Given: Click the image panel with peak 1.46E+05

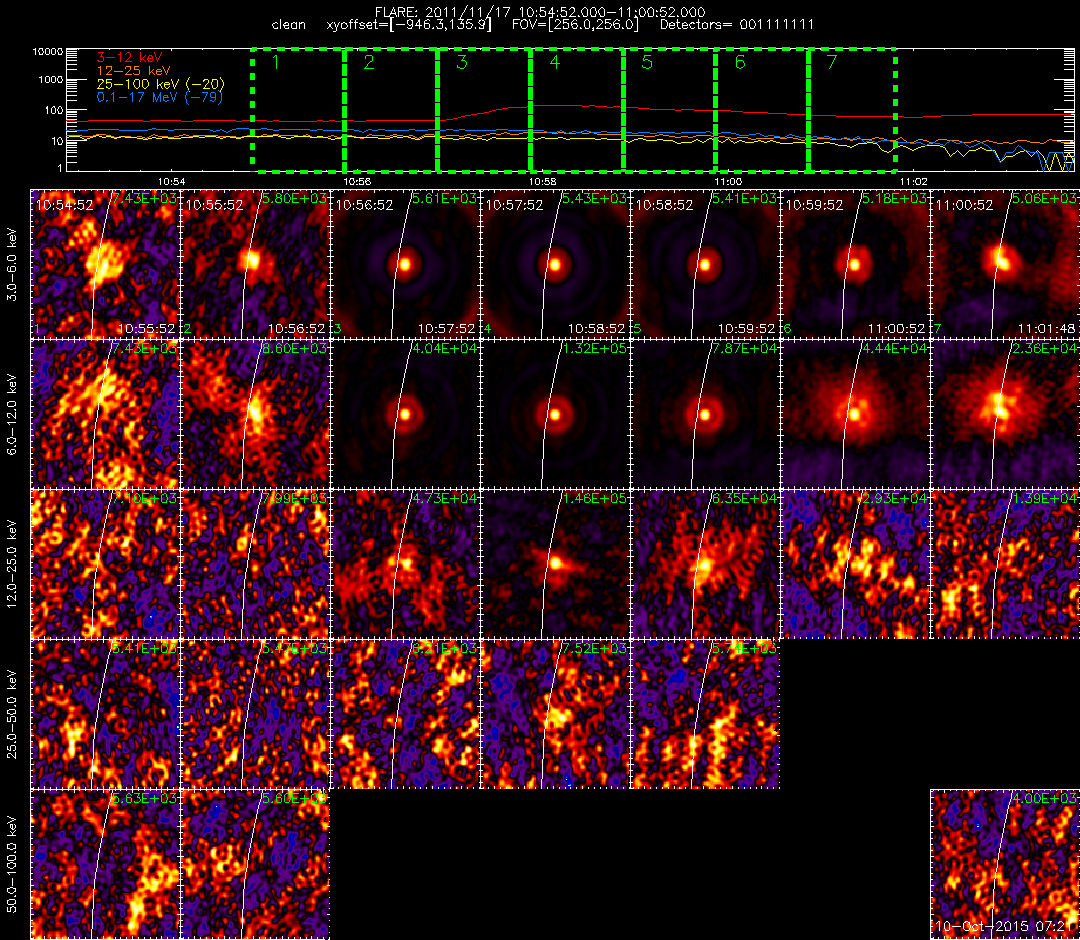Looking at the screenshot, I should [555, 565].
